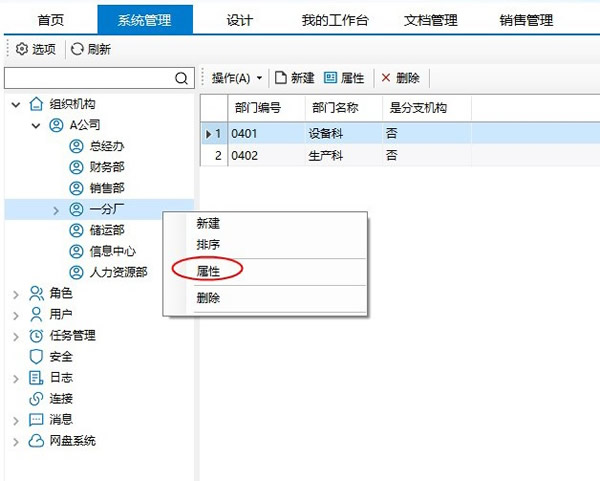
Task: Click the 安全 shield icon
Action: [x=37, y=357]
